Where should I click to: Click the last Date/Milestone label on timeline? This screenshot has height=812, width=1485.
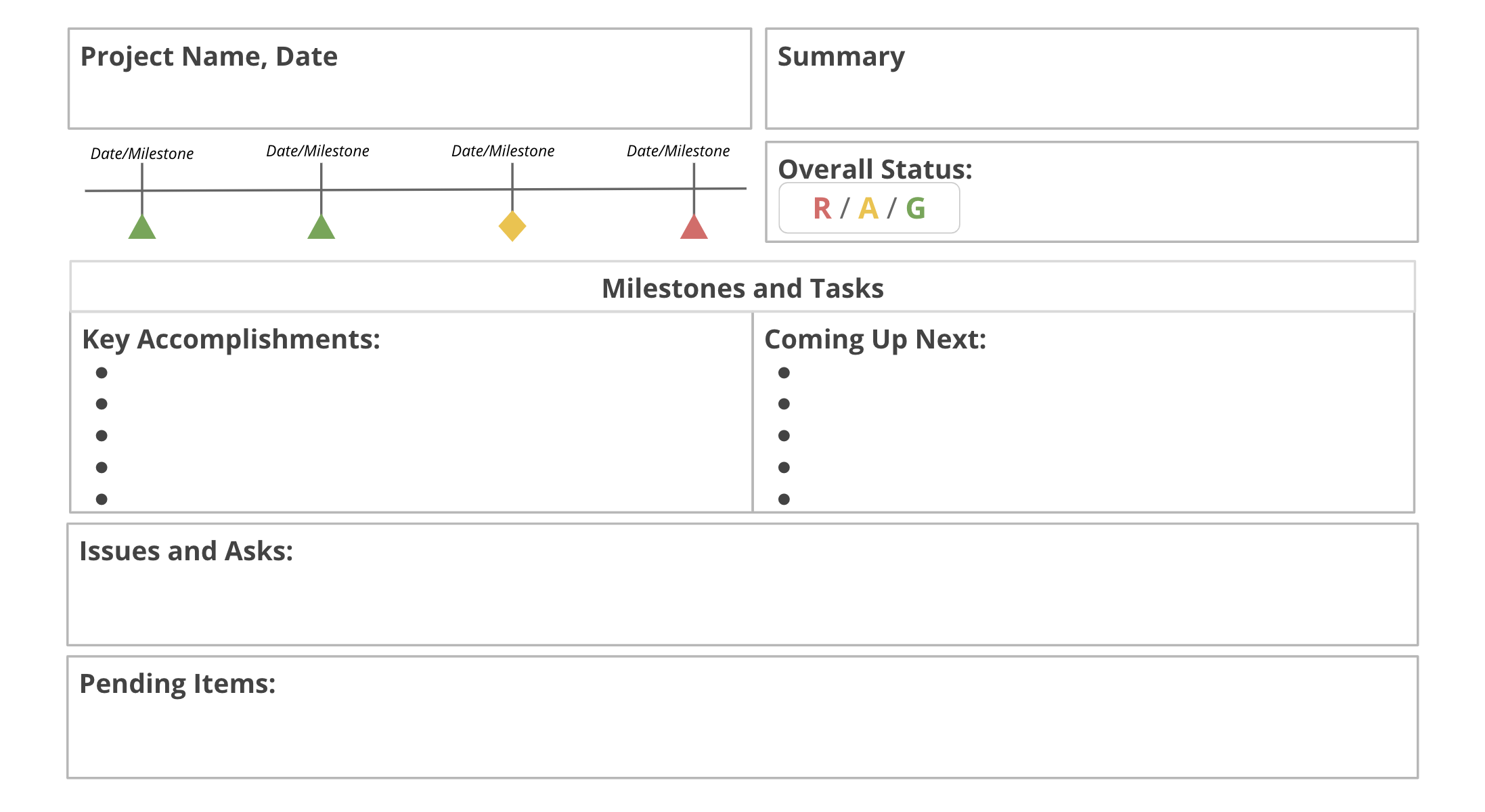point(678,151)
